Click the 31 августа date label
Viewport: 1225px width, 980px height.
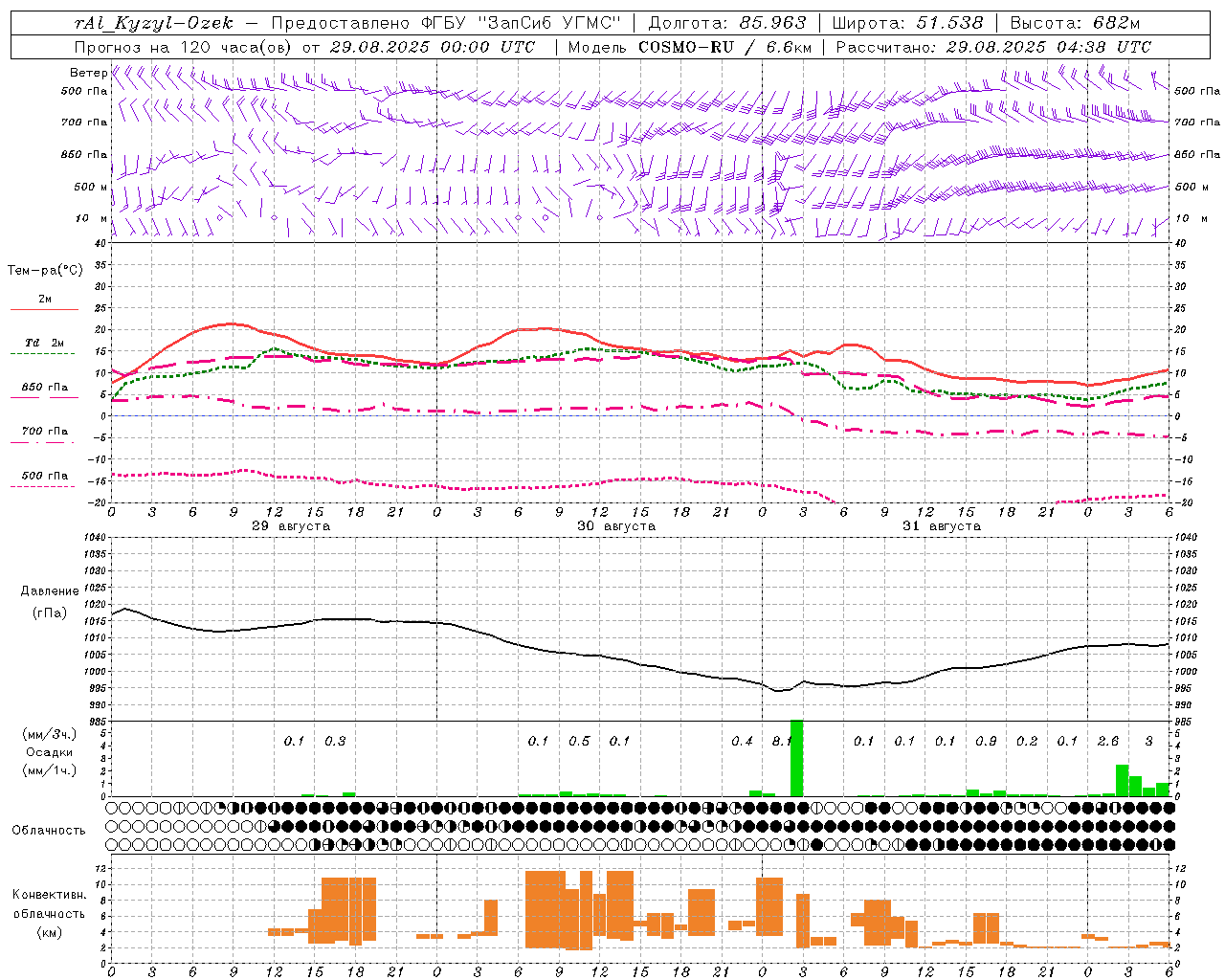(x=942, y=526)
